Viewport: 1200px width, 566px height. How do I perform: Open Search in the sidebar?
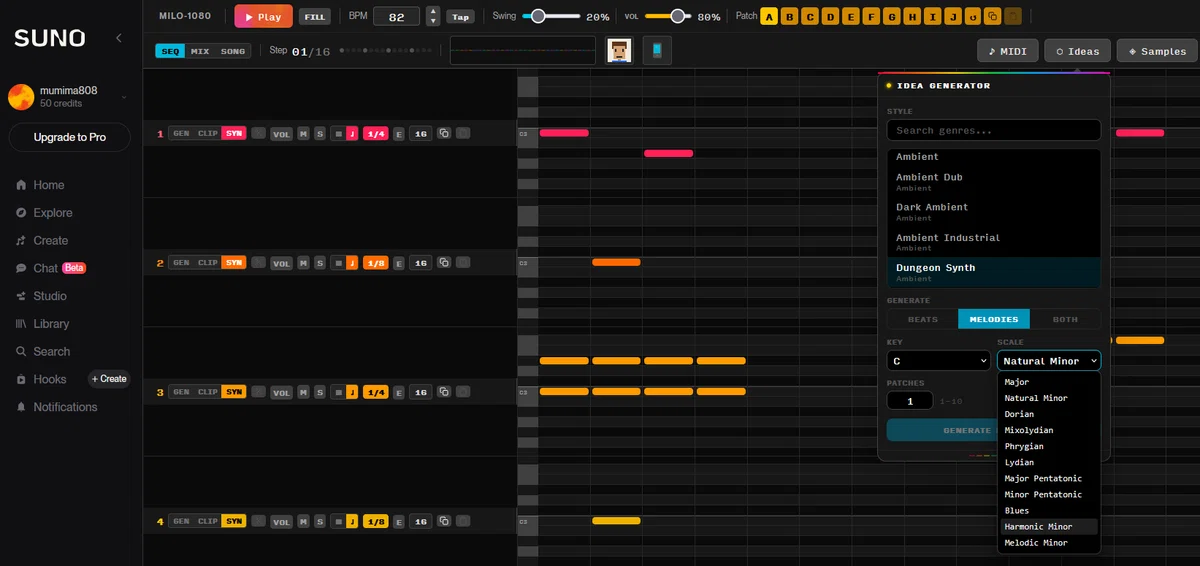(43, 352)
